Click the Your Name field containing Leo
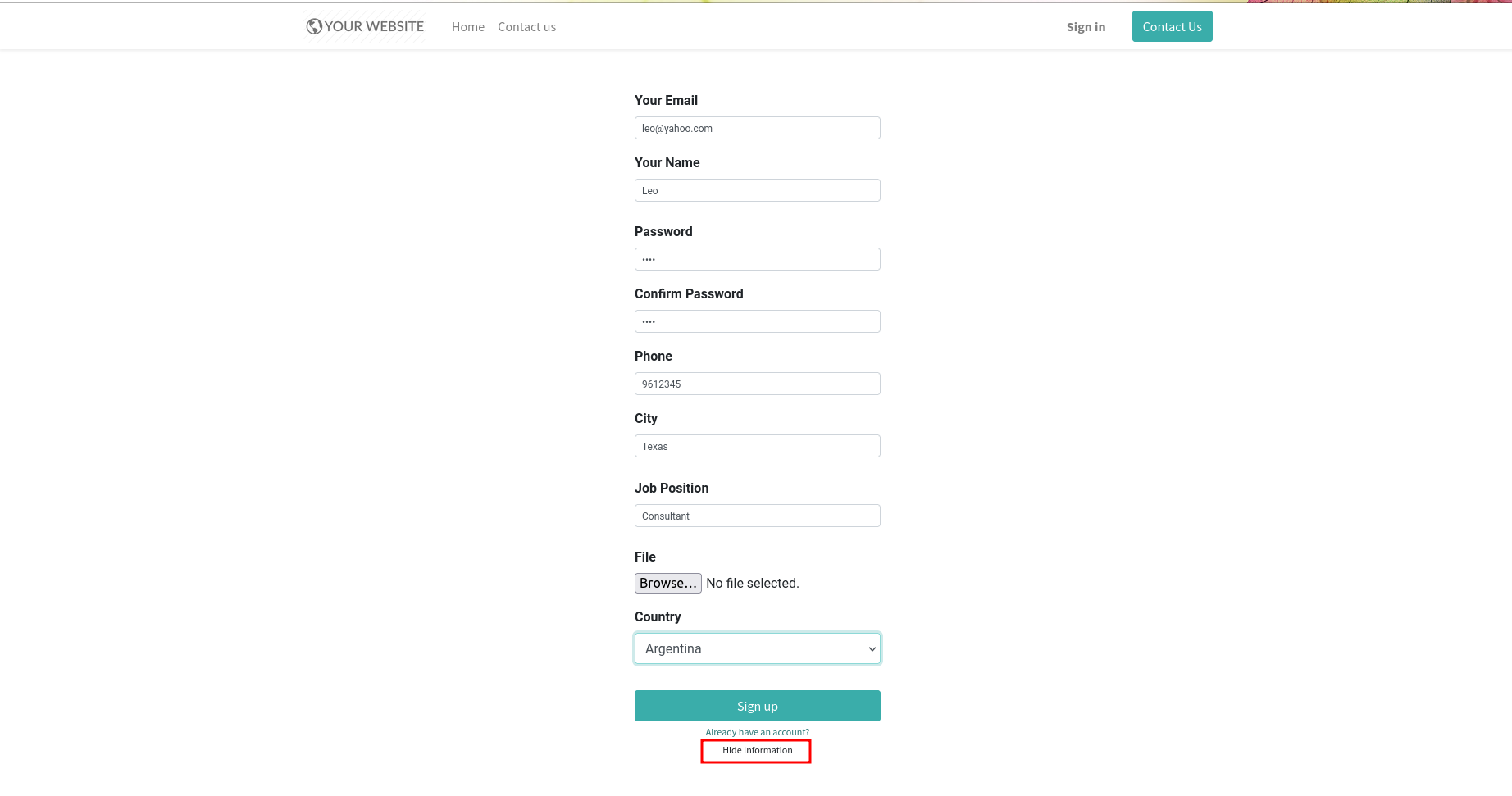1512x796 pixels. click(757, 190)
